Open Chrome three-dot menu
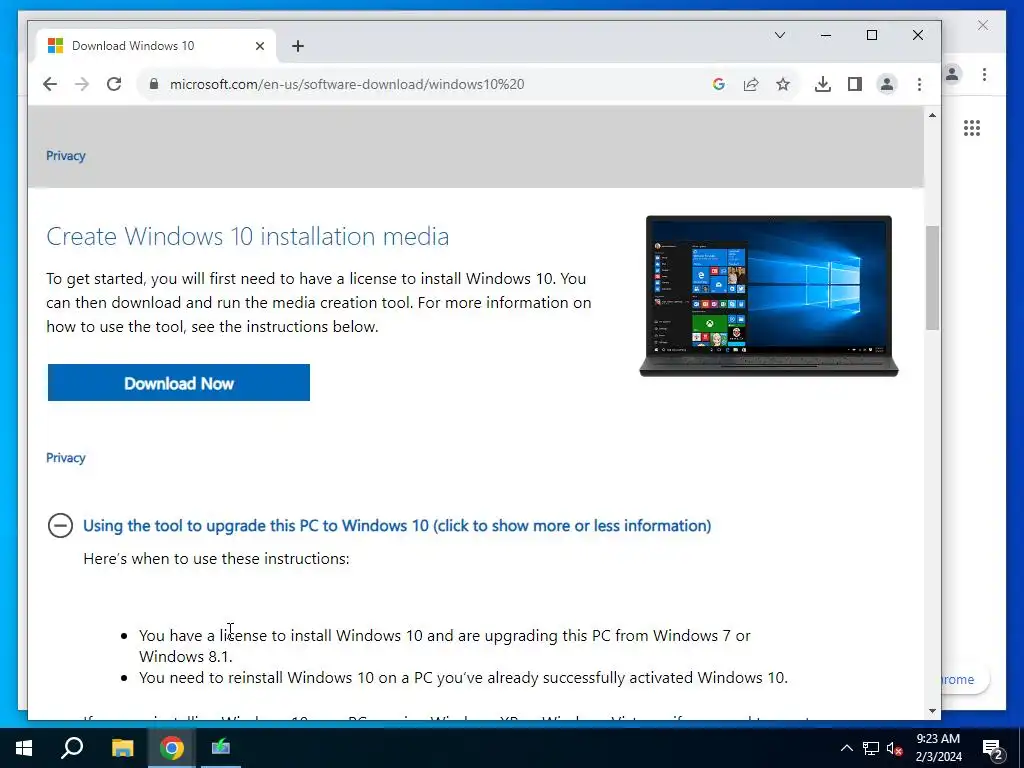This screenshot has width=1024, height=768. coord(919,84)
